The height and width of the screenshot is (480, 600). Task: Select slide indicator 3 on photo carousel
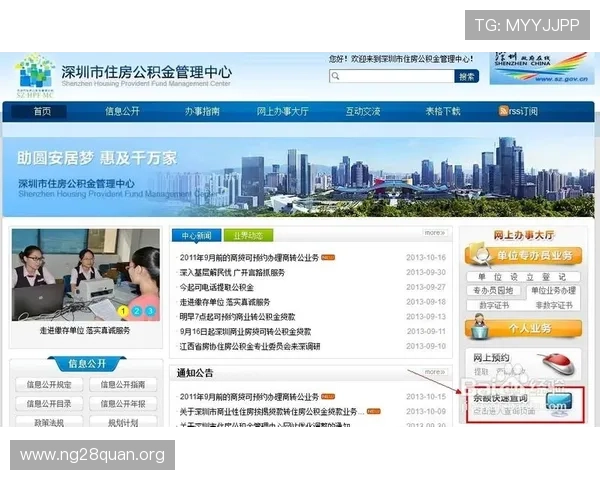coord(150,311)
